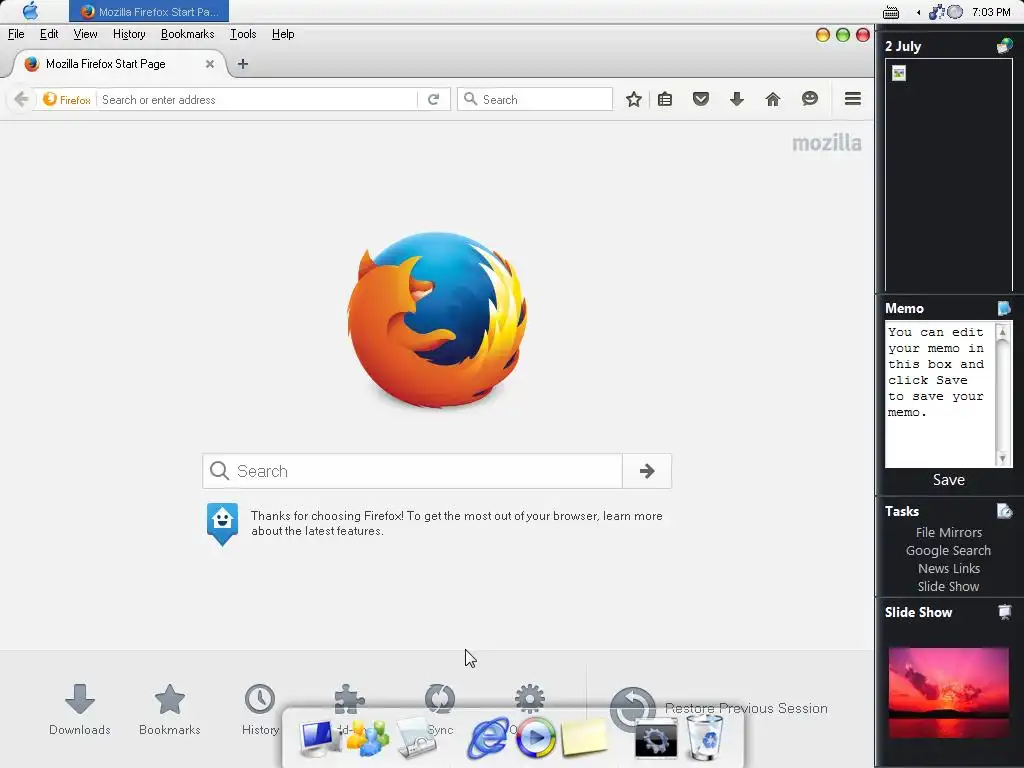Open the News Links task
The height and width of the screenshot is (768, 1024).
948,568
